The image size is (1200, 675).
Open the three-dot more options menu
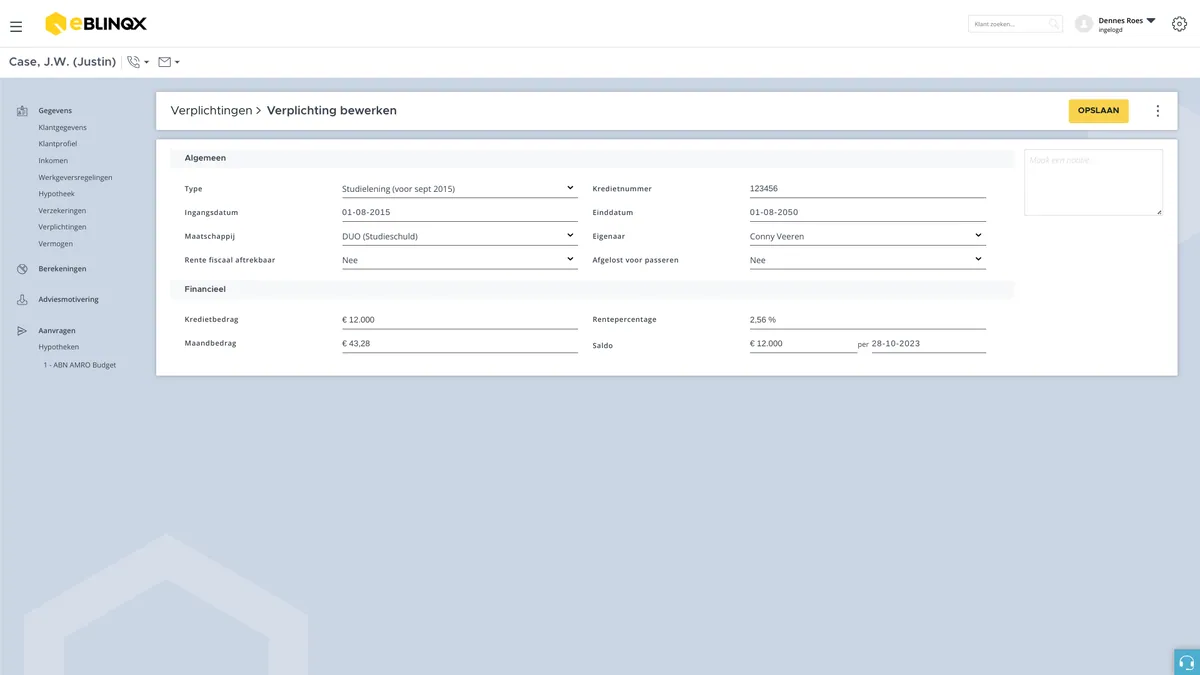[1157, 111]
